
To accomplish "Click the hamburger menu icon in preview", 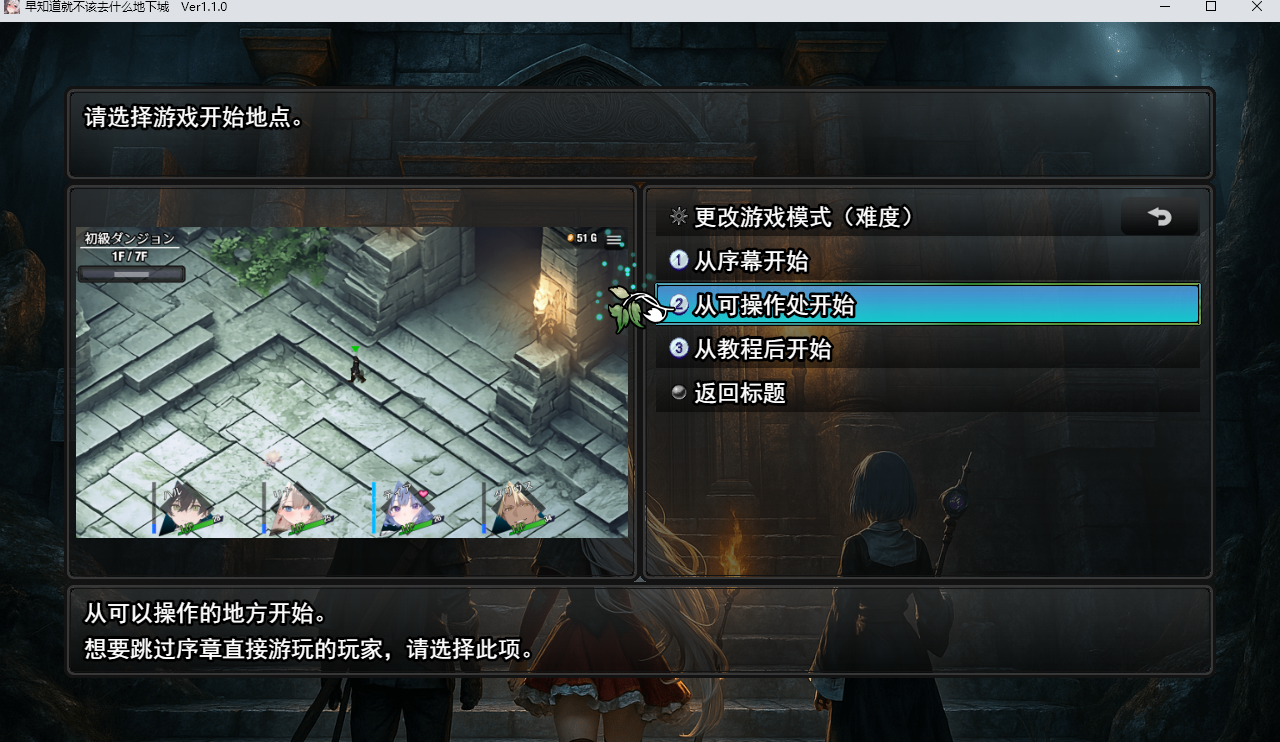I will [614, 239].
